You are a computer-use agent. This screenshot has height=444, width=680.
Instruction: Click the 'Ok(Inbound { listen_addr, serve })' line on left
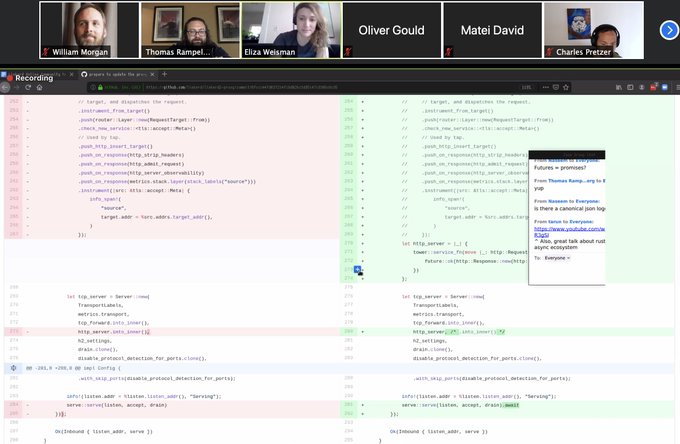point(104,431)
